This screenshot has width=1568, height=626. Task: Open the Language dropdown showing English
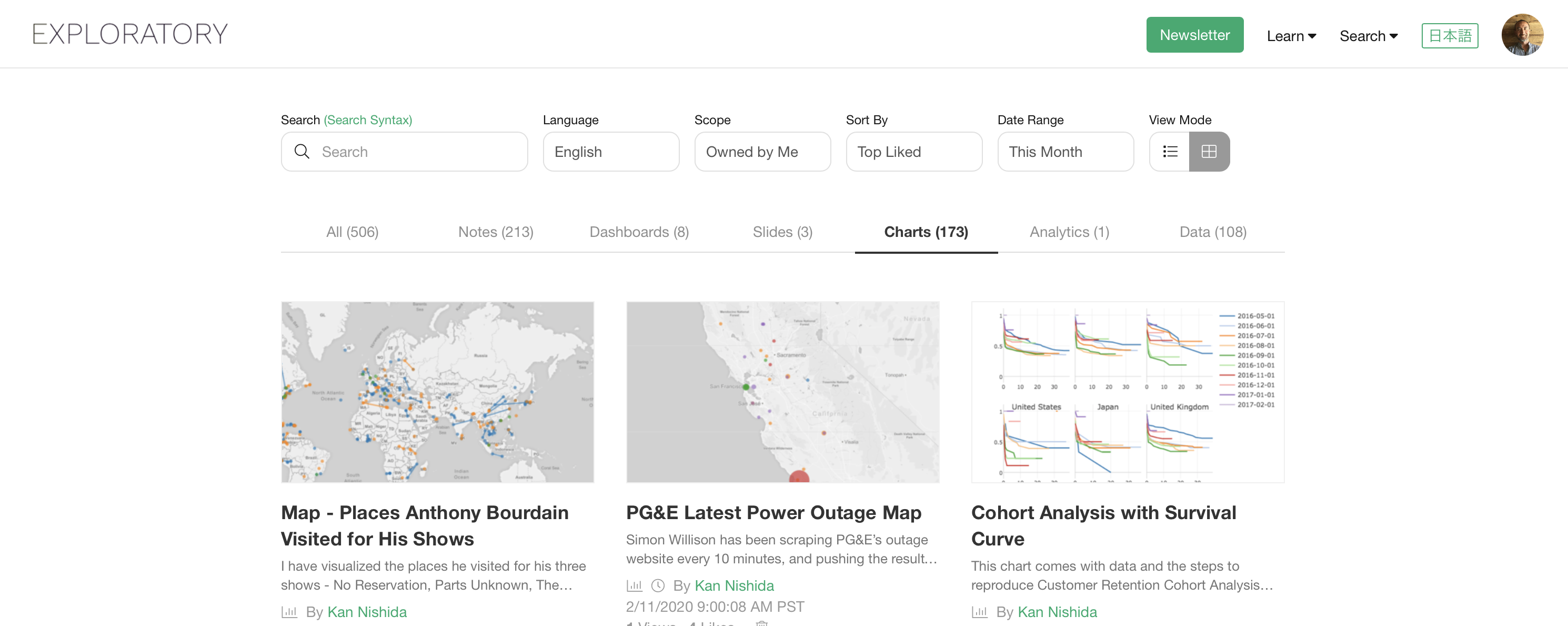pyautogui.click(x=610, y=152)
